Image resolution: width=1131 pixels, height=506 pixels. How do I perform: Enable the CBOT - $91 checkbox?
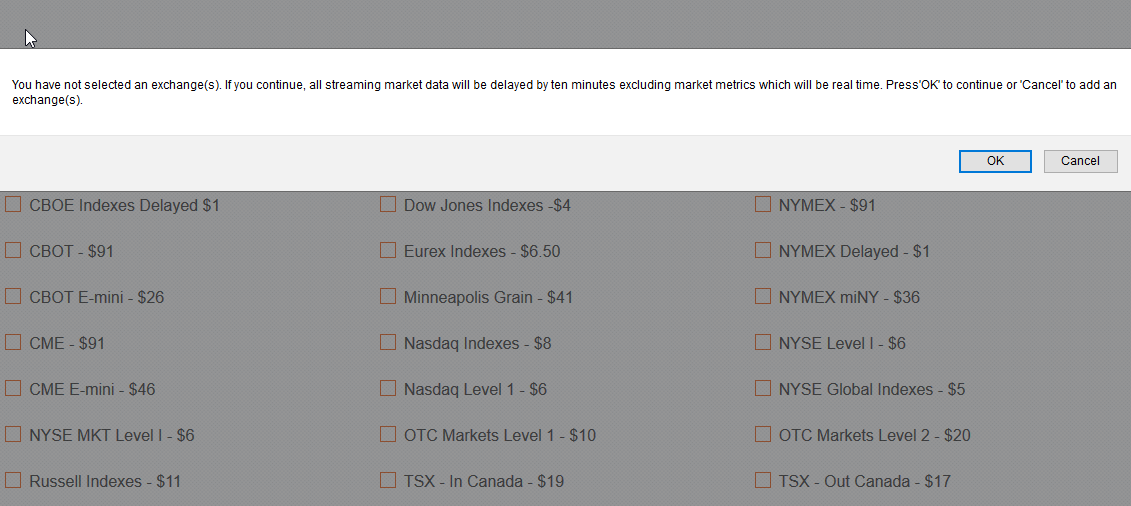tap(13, 251)
